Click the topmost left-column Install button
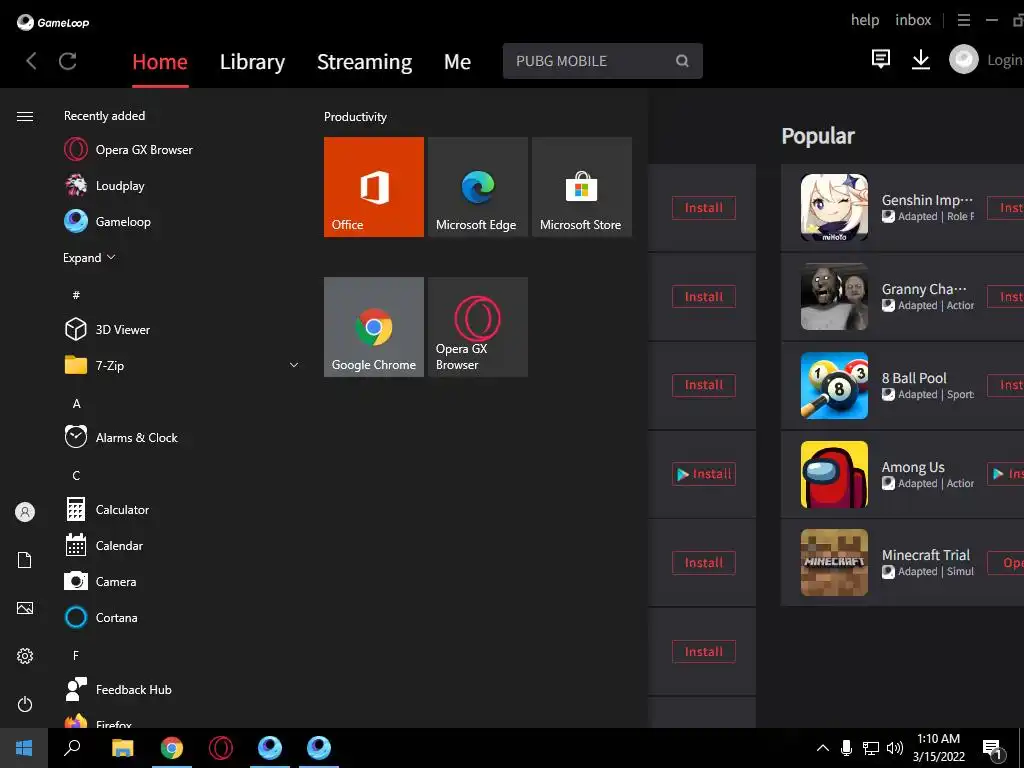The image size is (1024, 768). click(x=704, y=208)
